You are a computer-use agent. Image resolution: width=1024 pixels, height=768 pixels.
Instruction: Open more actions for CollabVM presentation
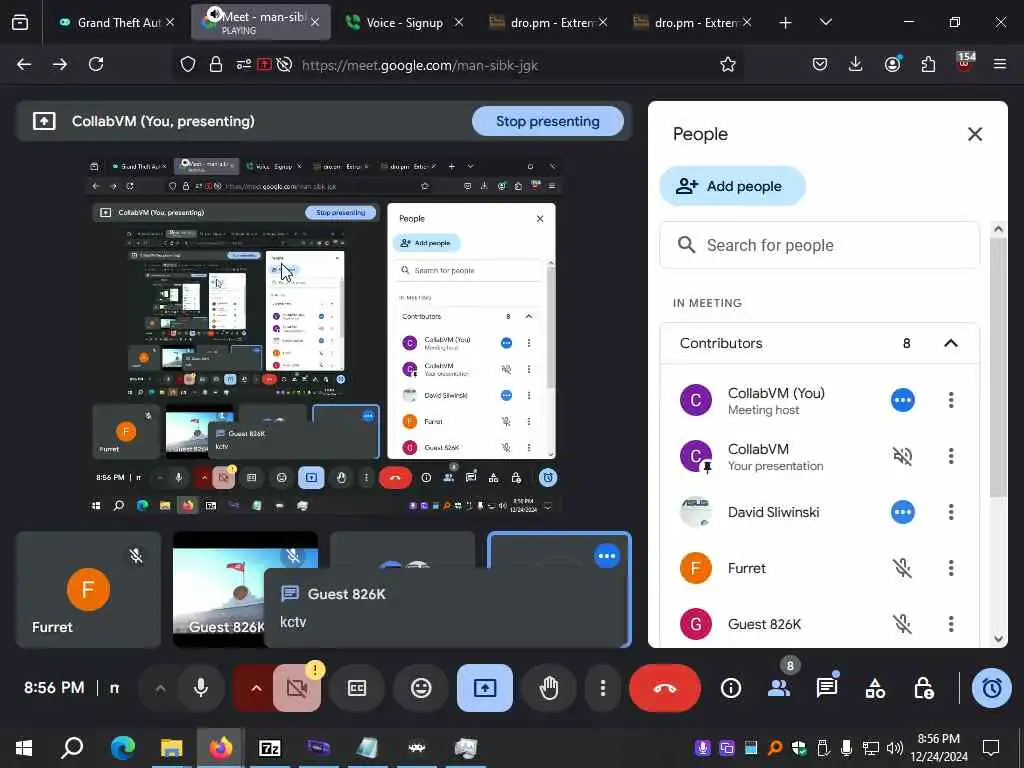click(x=951, y=456)
